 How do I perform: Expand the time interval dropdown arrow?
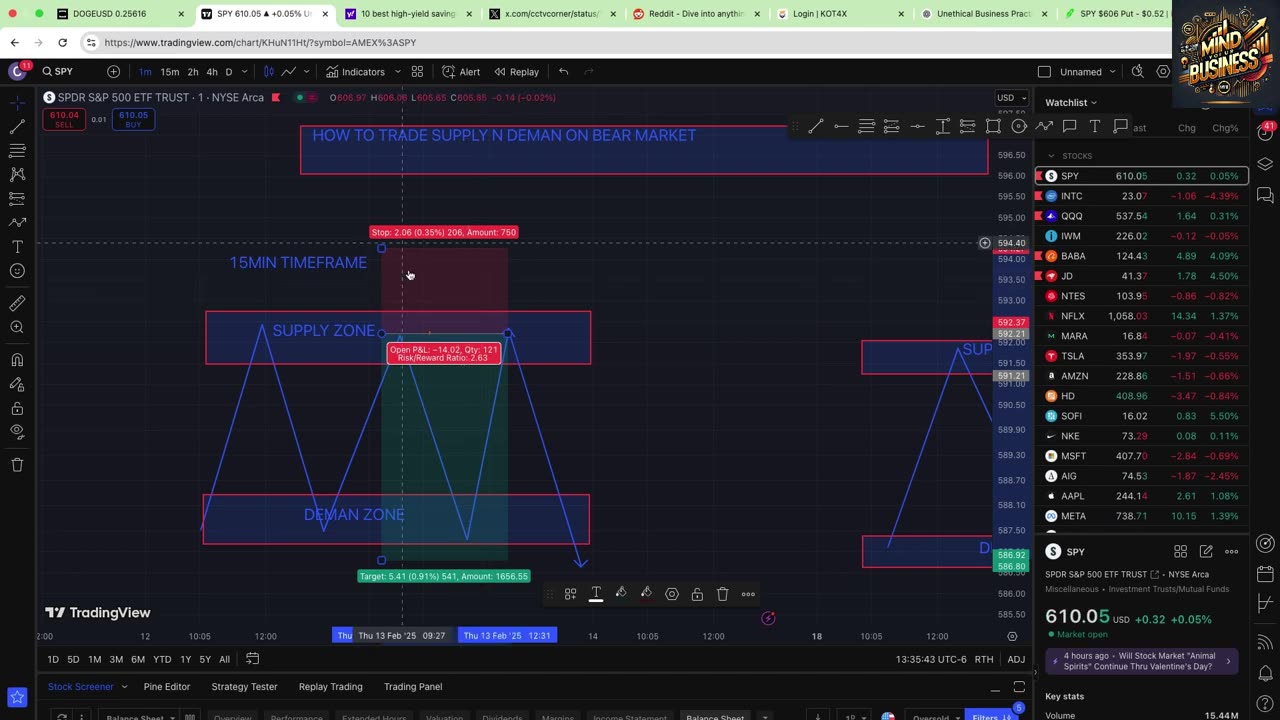[247, 72]
